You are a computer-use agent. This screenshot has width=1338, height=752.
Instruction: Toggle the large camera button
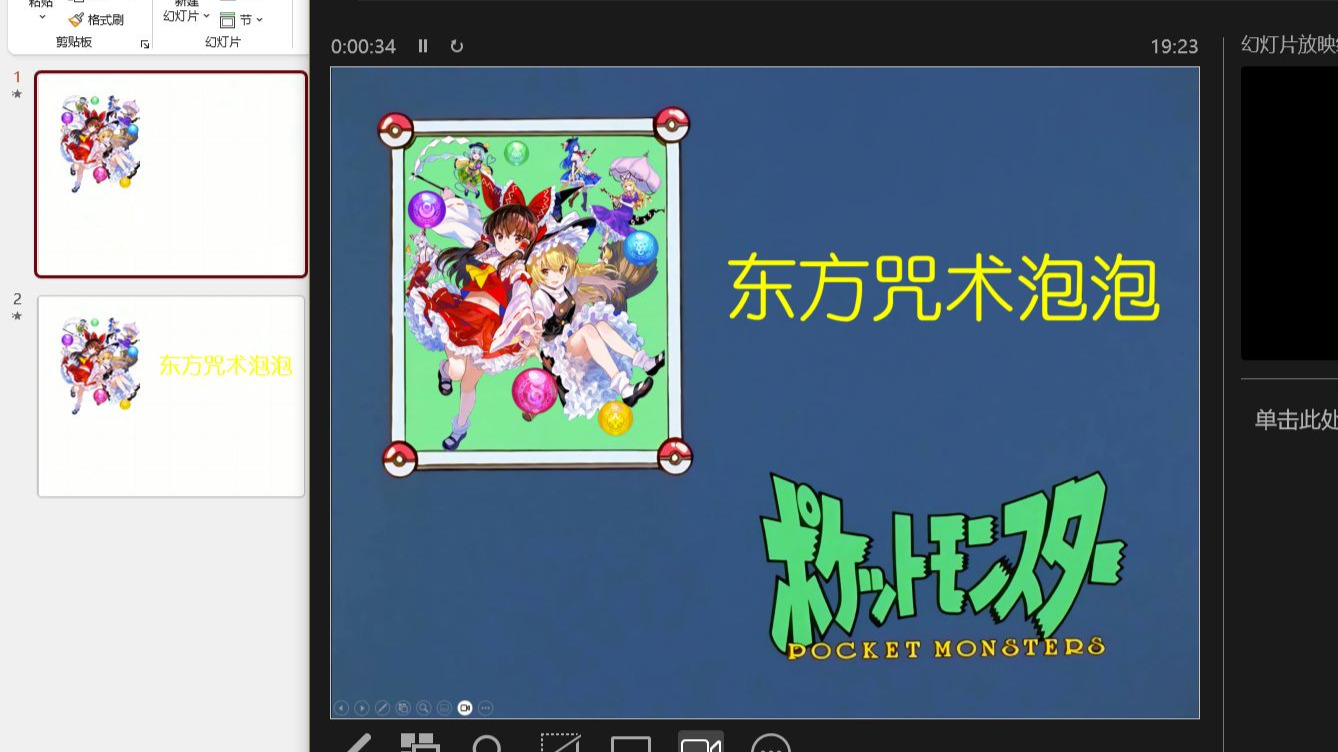(x=701, y=742)
